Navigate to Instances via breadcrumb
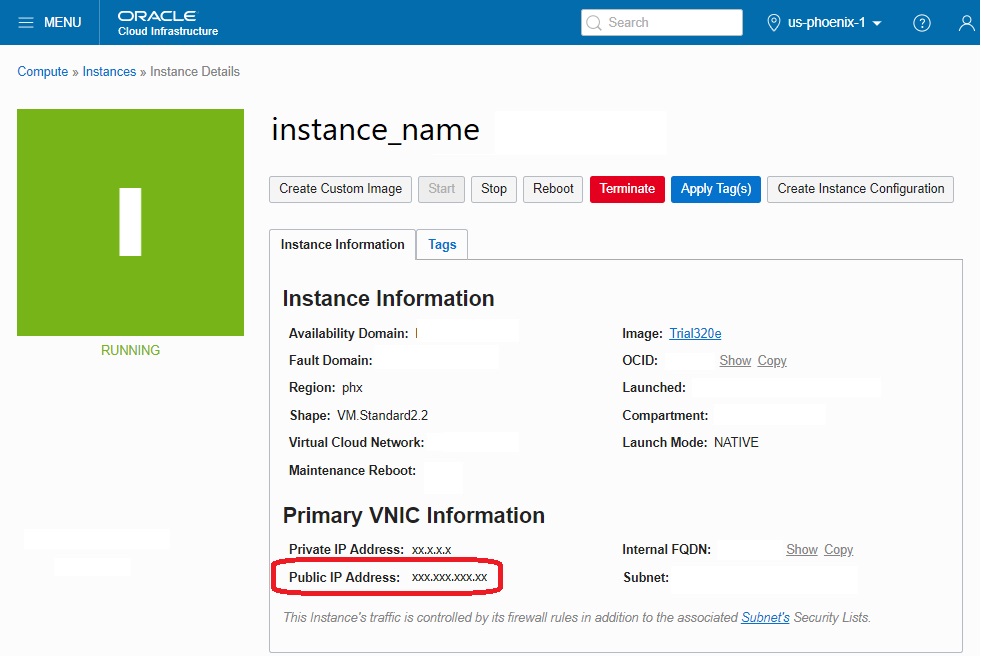Image resolution: width=981 pixels, height=659 pixels. (x=108, y=71)
